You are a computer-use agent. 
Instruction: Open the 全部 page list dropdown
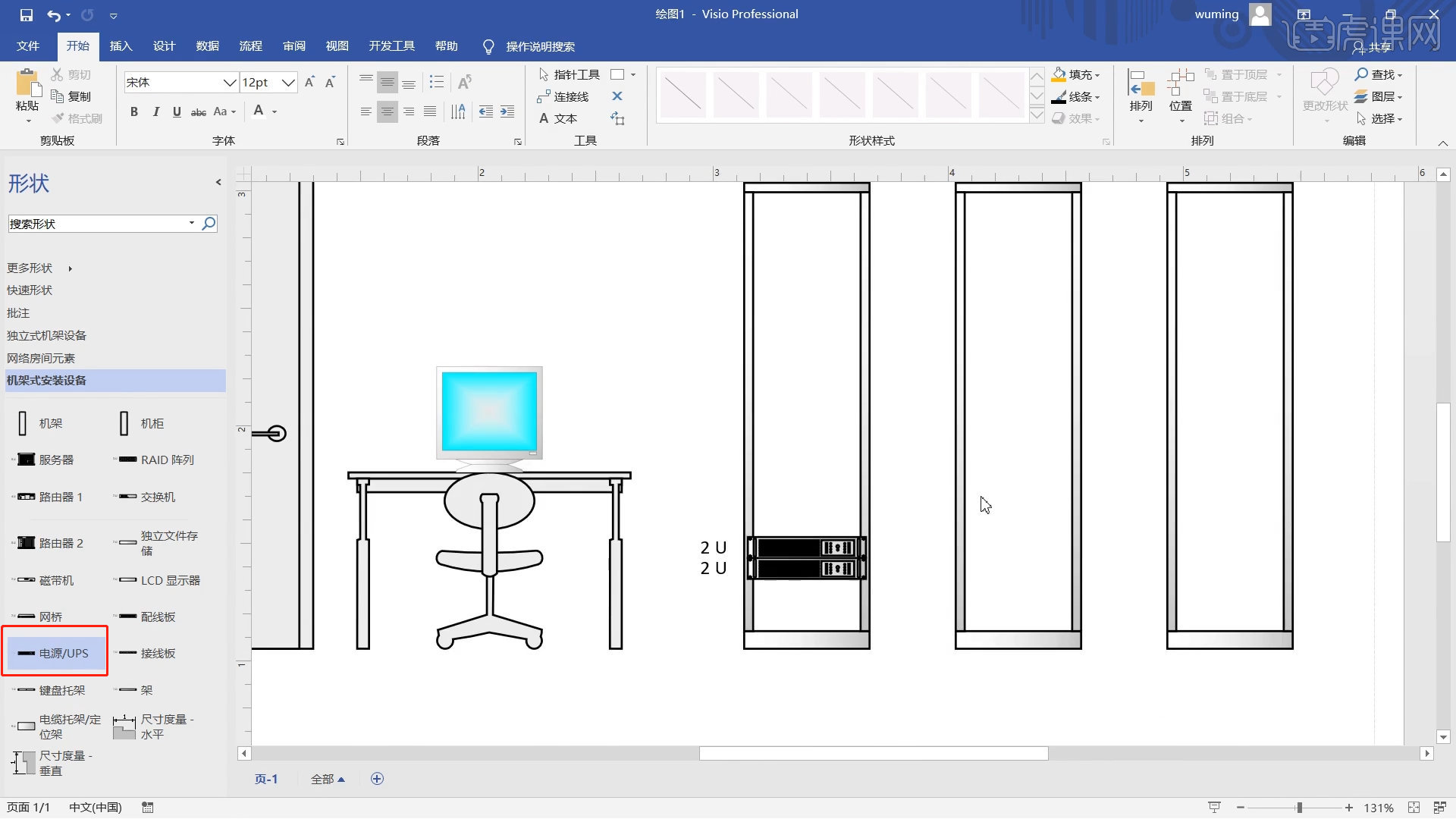(x=328, y=779)
